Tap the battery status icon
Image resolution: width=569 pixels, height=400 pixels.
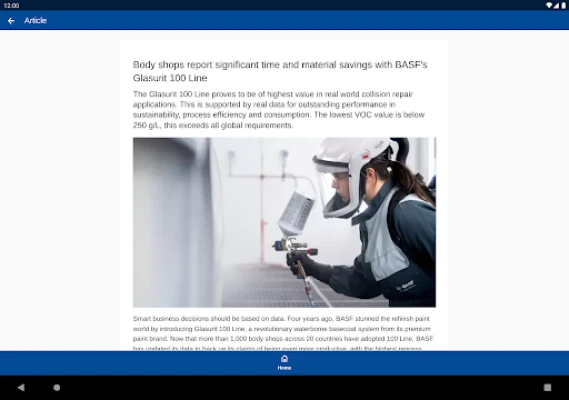pos(564,5)
